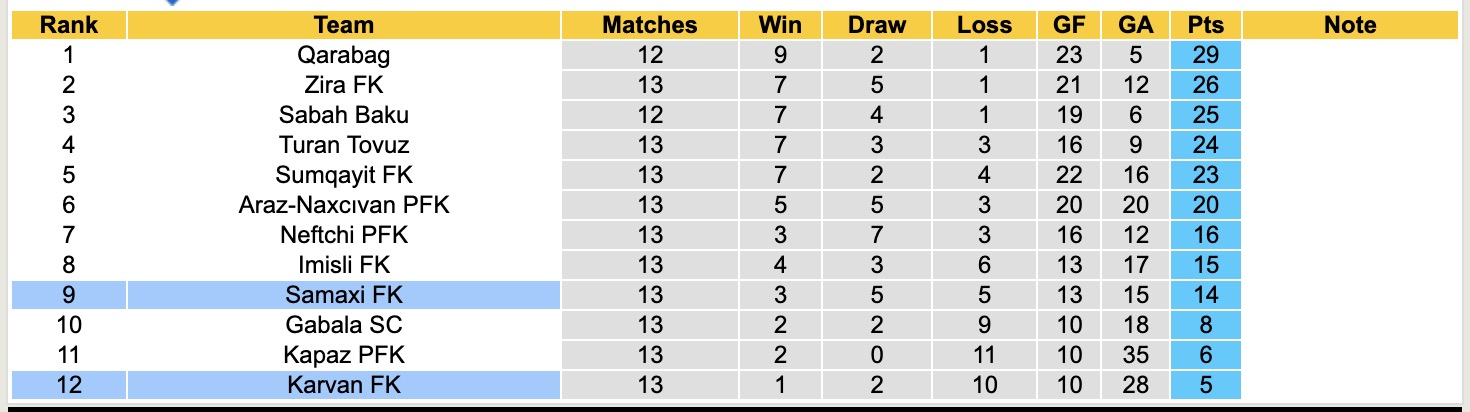This screenshot has width=1470, height=412.
Task: Click the Team column header
Action: pos(343,26)
